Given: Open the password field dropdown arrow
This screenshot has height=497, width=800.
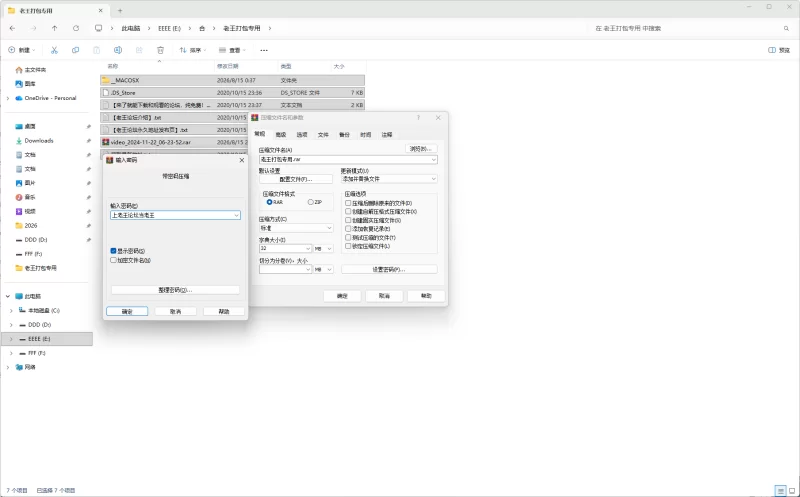Looking at the screenshot, I should [236, 215].
